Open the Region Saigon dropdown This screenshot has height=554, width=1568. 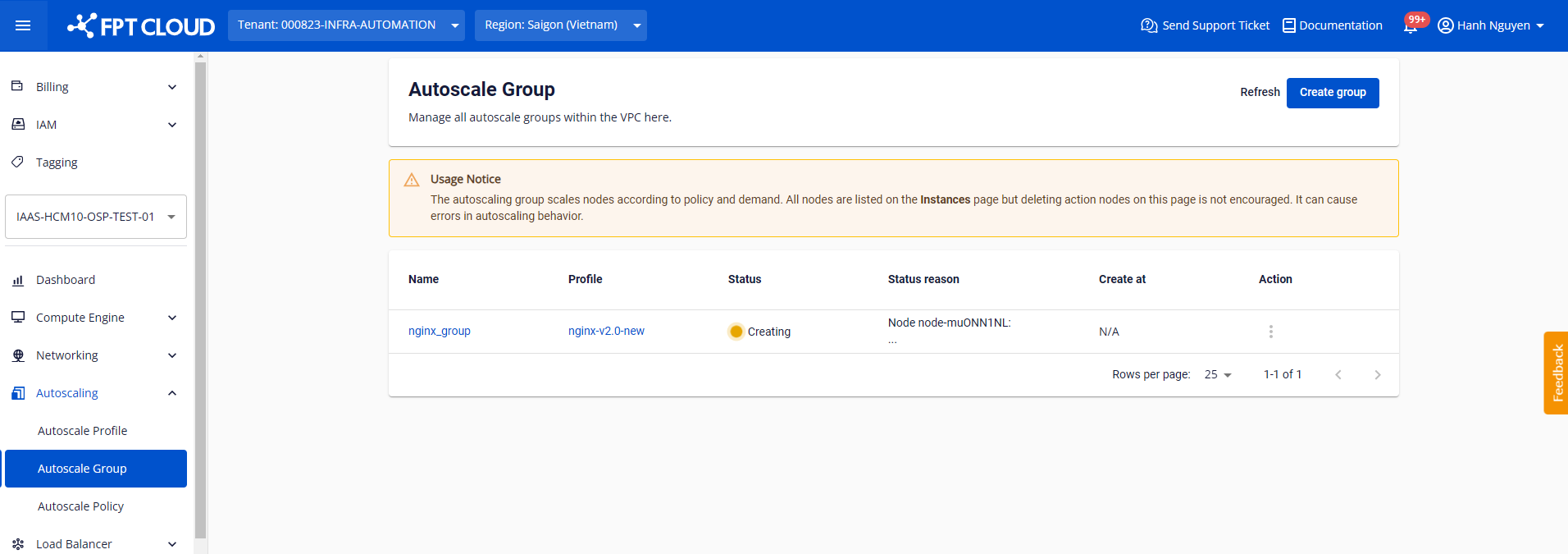click(x=560, y=25)
